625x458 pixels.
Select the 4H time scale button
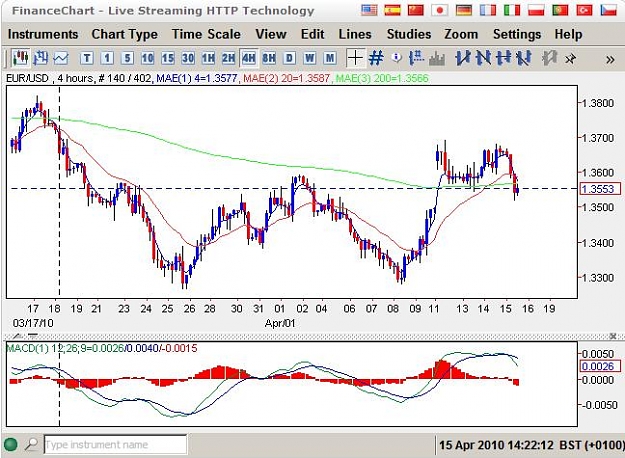pos(249,59)
